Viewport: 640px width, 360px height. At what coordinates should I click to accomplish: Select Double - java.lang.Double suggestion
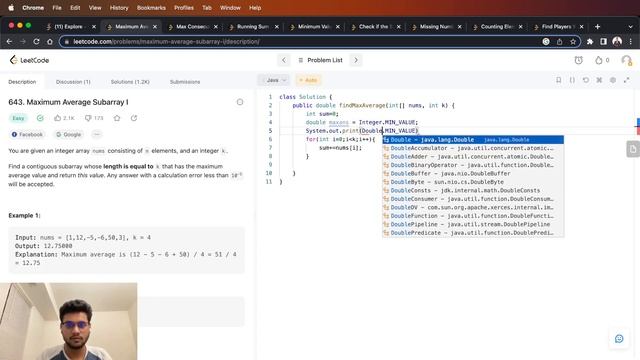point(473,140)
